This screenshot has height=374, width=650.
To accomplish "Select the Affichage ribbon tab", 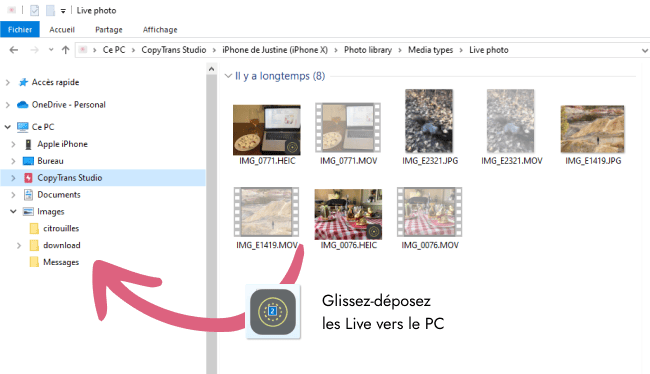I will (x=160, y=29).
